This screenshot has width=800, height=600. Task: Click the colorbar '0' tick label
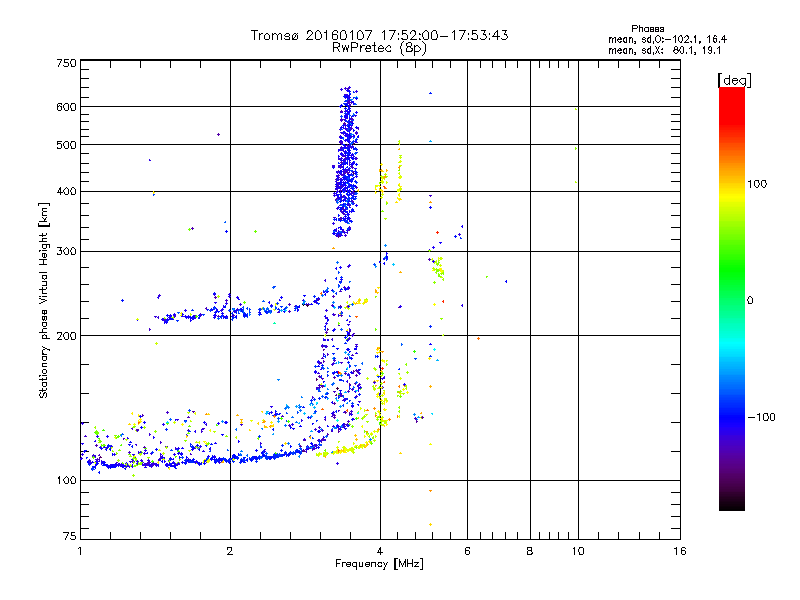[750, 301]
